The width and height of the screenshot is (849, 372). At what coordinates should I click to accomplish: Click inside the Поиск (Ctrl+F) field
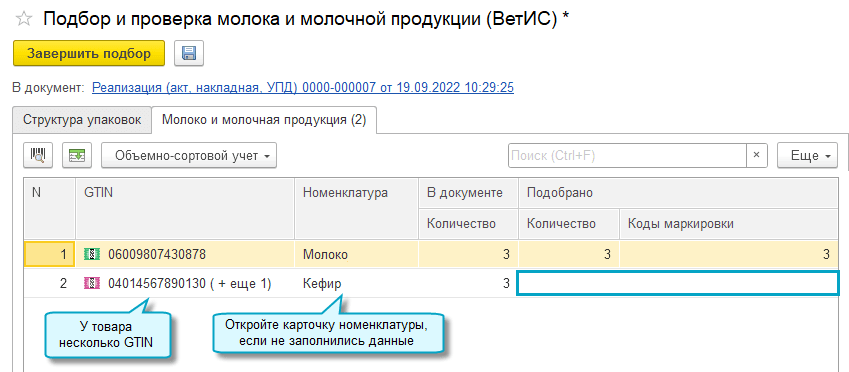[627, 155]
